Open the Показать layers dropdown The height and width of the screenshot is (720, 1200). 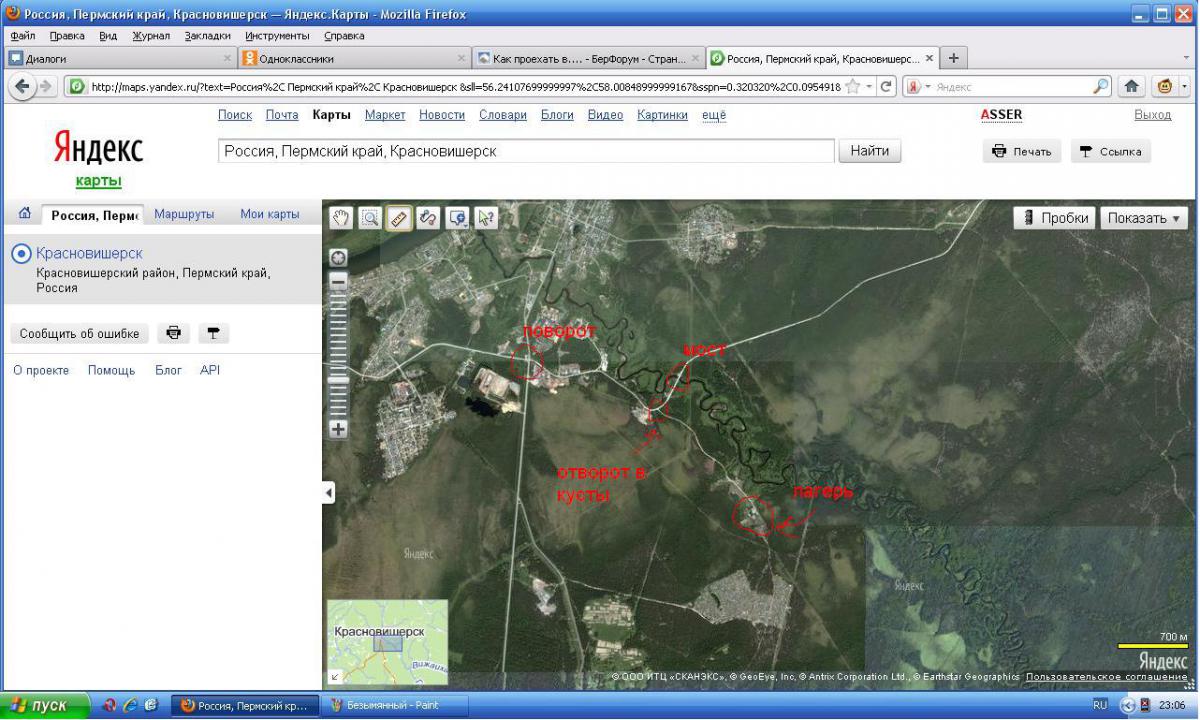[x=1143, y=218]
